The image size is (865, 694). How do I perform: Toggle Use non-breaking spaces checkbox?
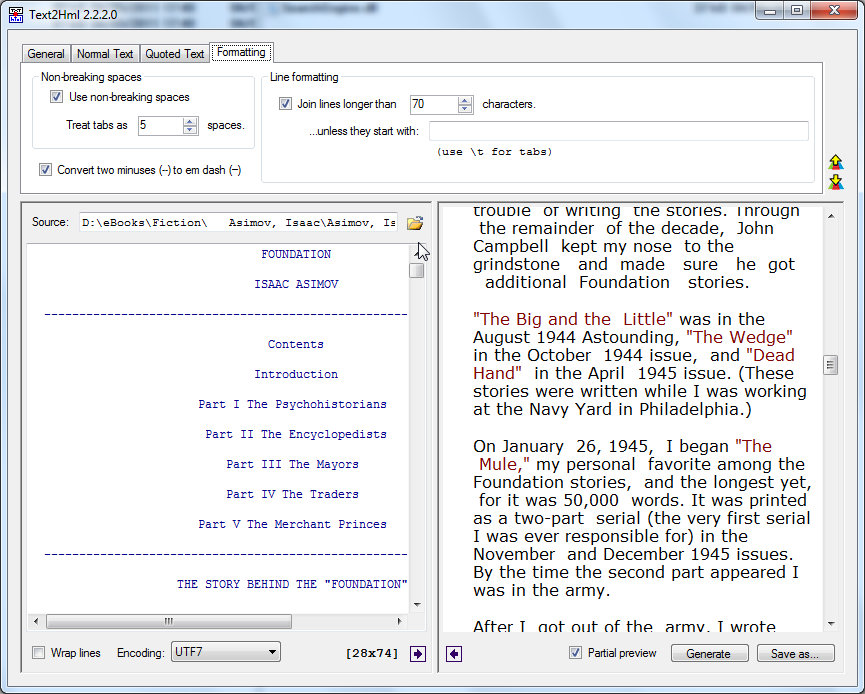pyautogui.click(x=56, y=97)
